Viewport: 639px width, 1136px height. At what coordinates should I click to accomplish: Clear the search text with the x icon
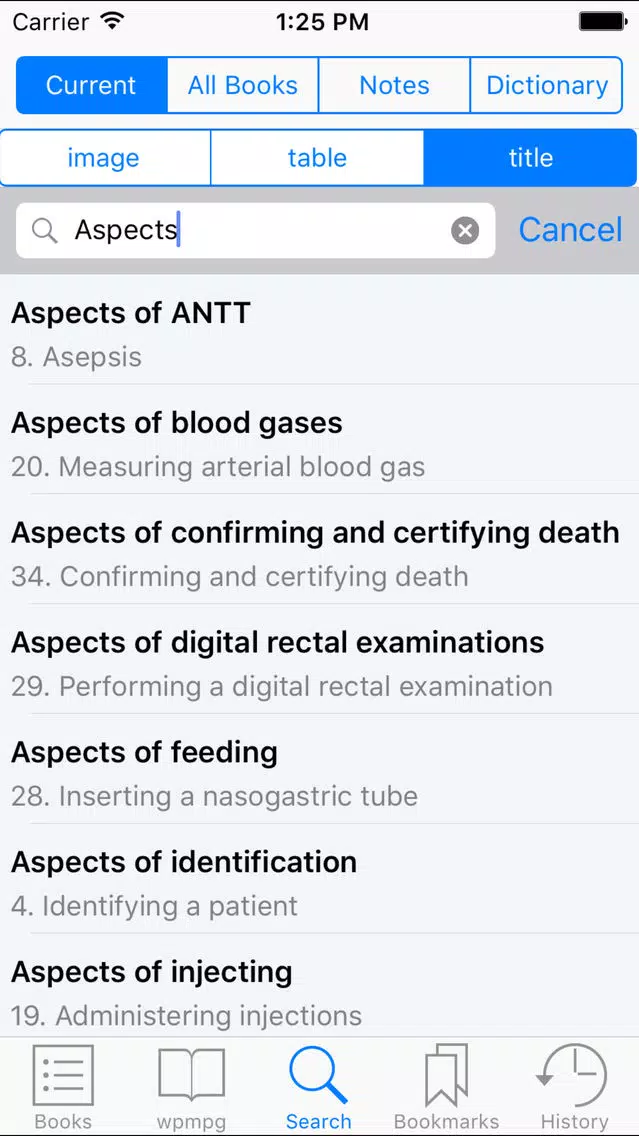pos(465,230)
